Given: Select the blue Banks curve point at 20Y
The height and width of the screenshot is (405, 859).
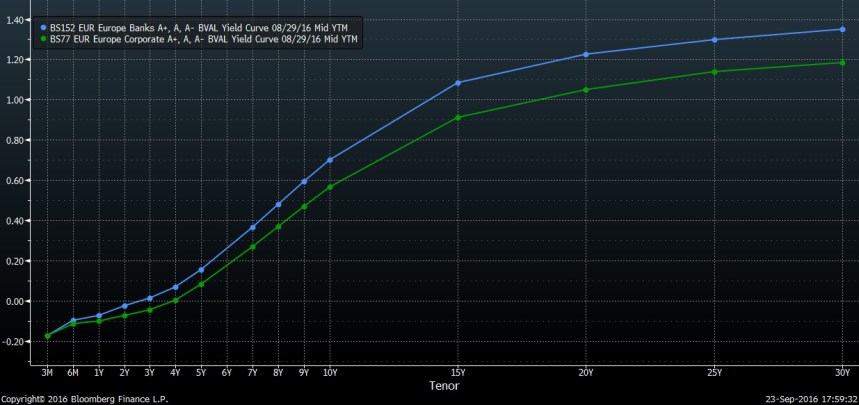Looking at the screenshot, I should pyautogui.click(x=586, y=54).
